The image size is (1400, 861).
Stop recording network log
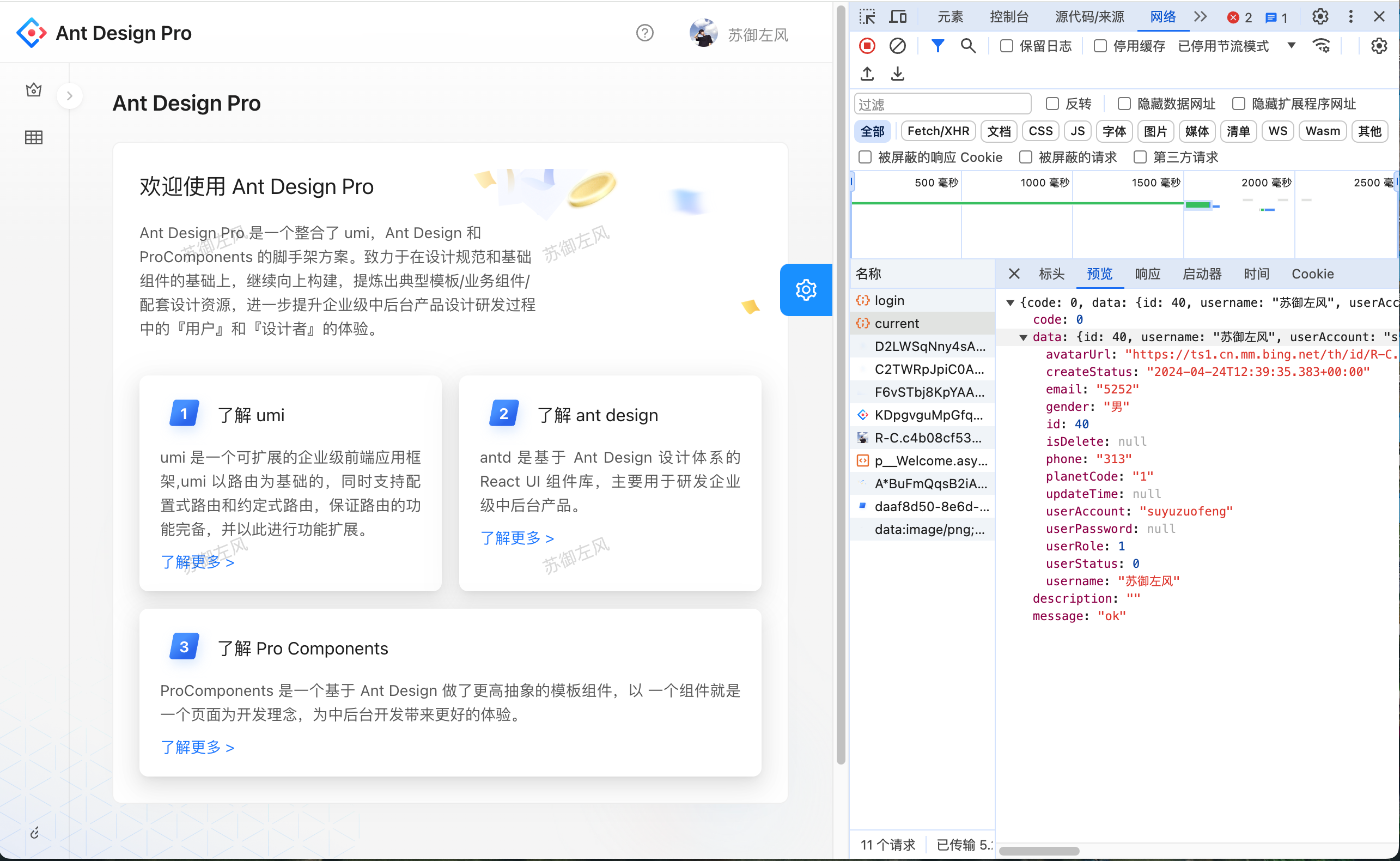[x=867, y=46]
